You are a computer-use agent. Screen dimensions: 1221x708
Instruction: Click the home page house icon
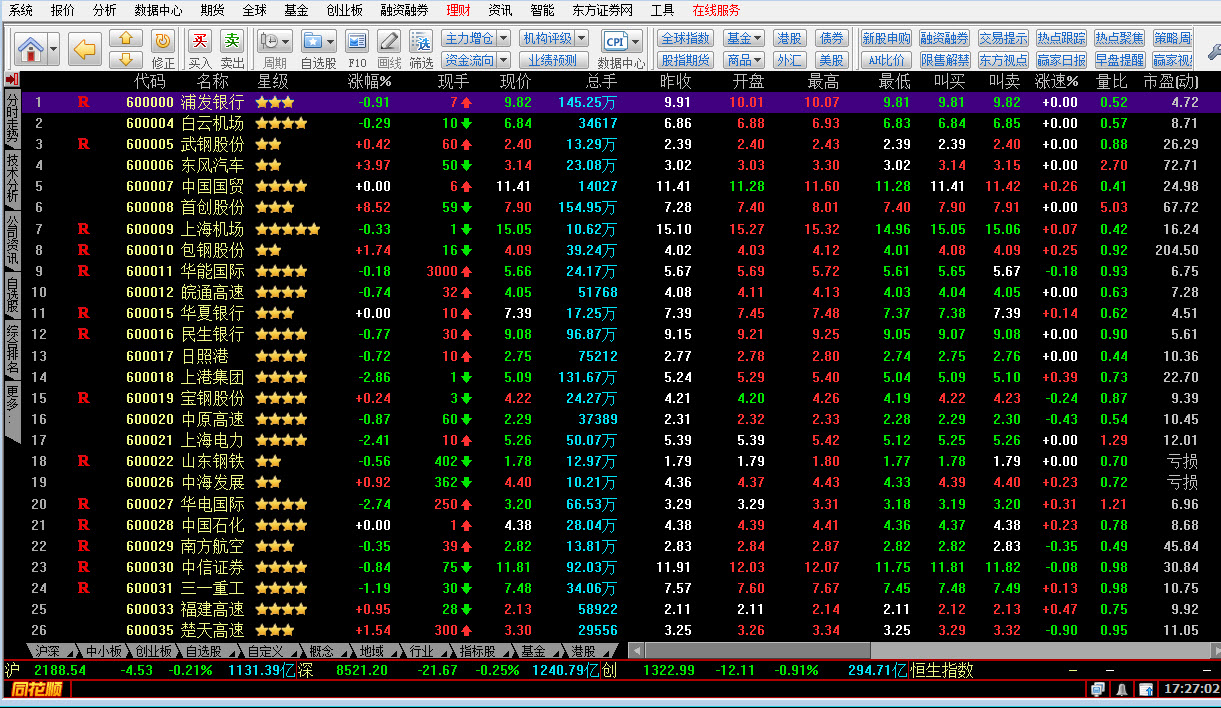pyautogui.click(x=30, y=48)
